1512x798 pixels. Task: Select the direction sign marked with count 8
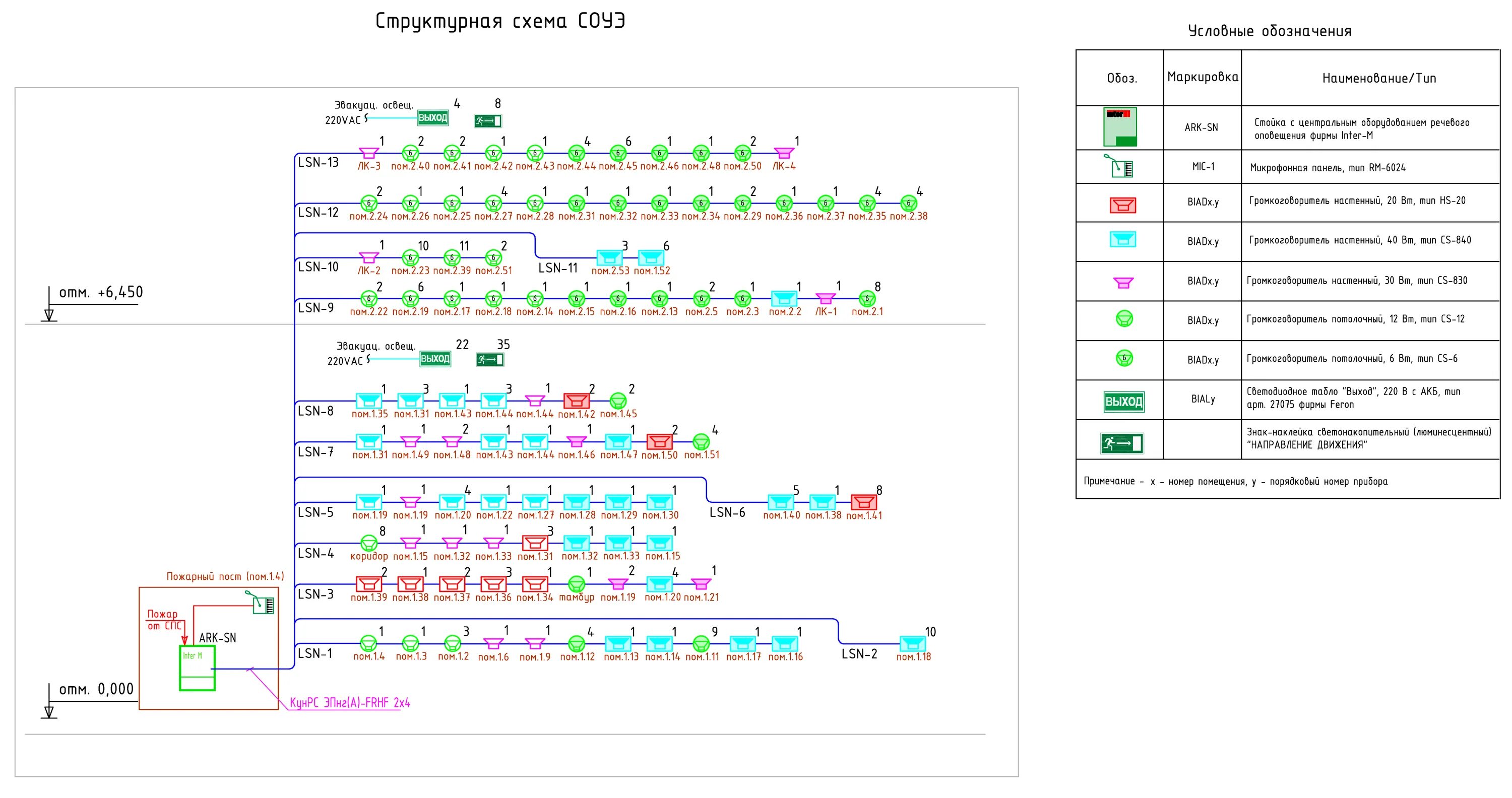(x=488, y=121)
